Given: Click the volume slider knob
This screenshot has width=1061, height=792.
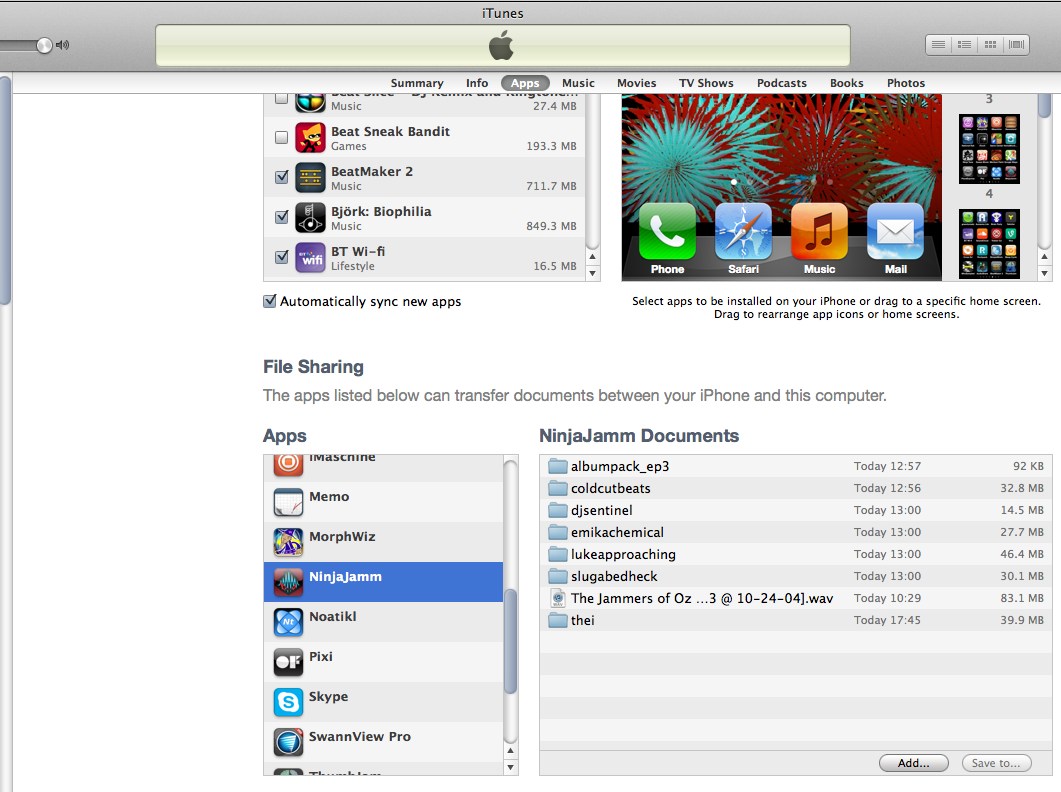Looking at the screenshot, I should tap(44, 45).
